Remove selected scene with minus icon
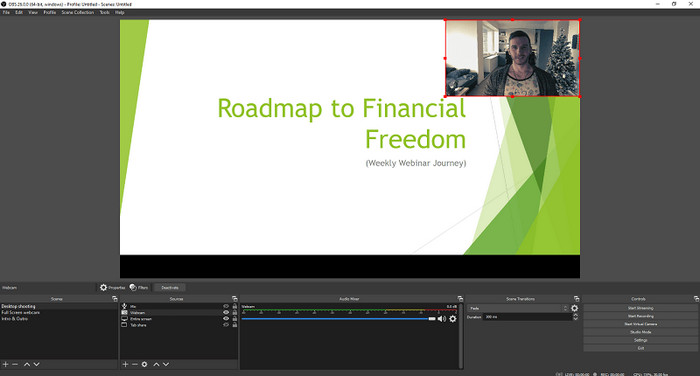 point(15,364)
